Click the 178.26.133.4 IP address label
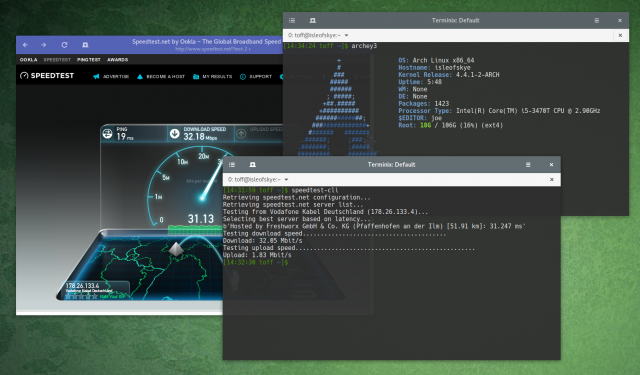The image size is (640, 375). [x=82, y=286]
